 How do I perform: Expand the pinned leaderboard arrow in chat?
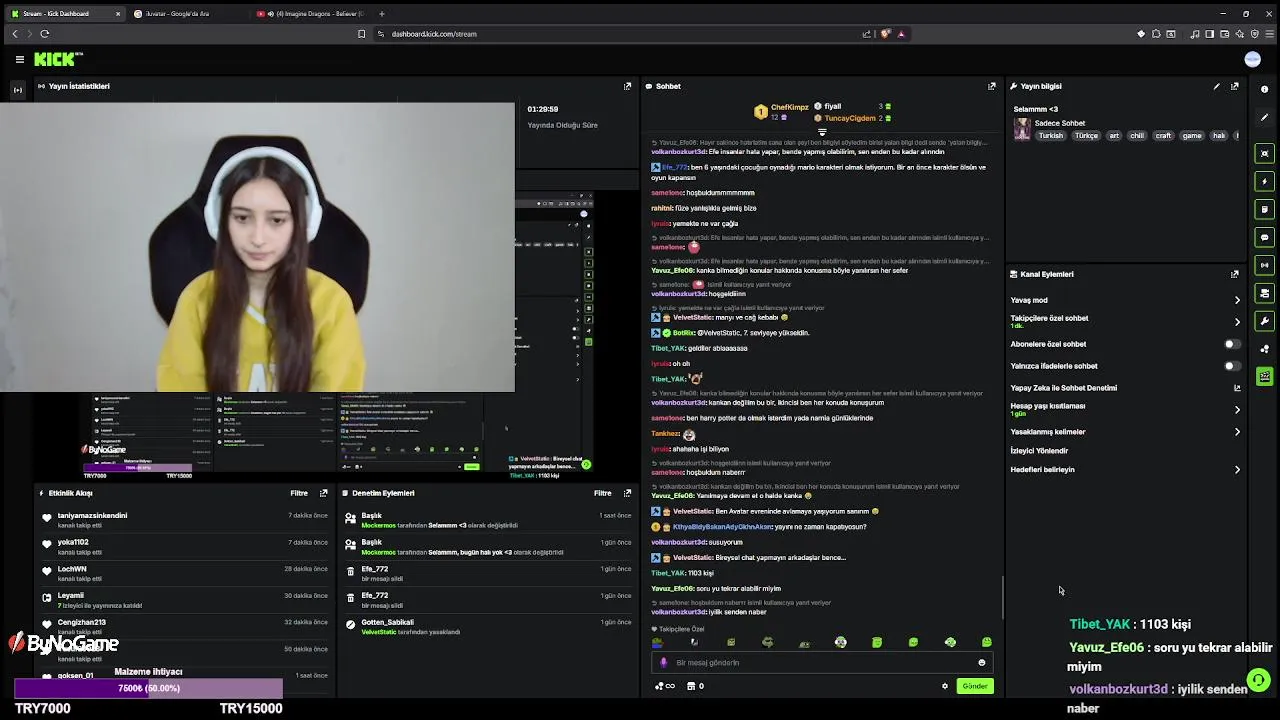click(x=822, y=132)
